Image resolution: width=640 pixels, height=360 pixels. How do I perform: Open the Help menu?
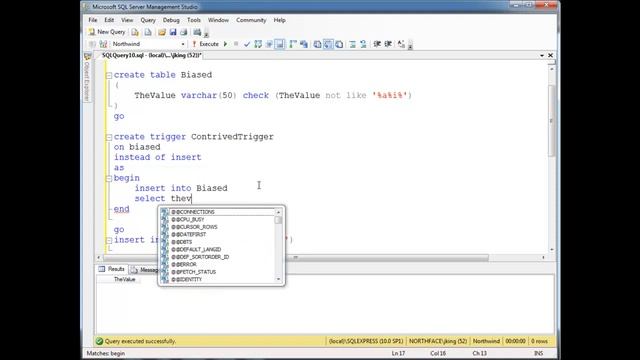point(280,20)
